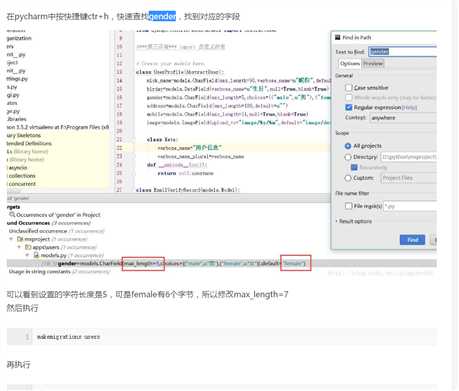This screenshot has height=391, width=459.
Task: Collapse the apps\users node in results tree
Action: point(19,247)
